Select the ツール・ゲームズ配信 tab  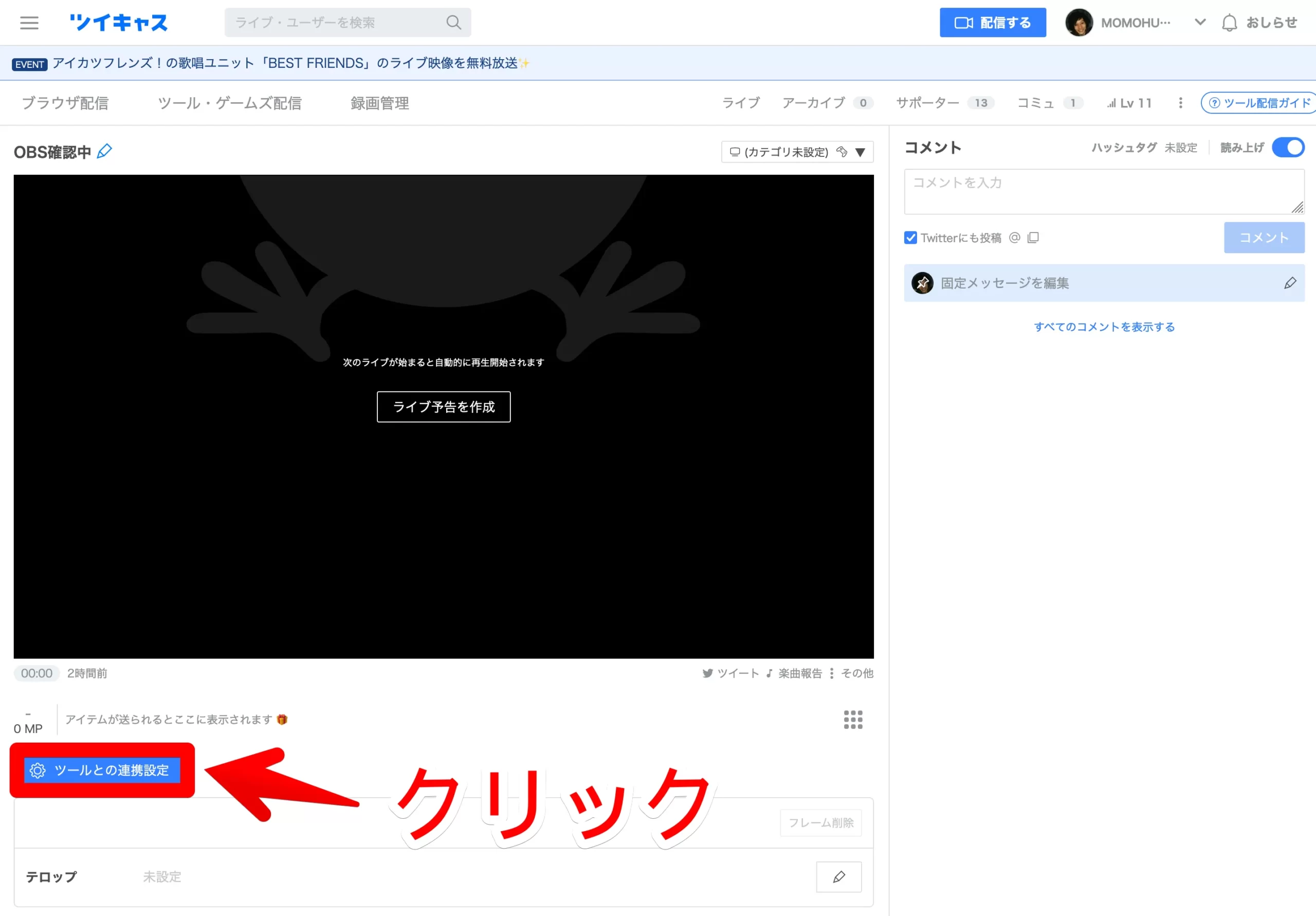(229, 103)
